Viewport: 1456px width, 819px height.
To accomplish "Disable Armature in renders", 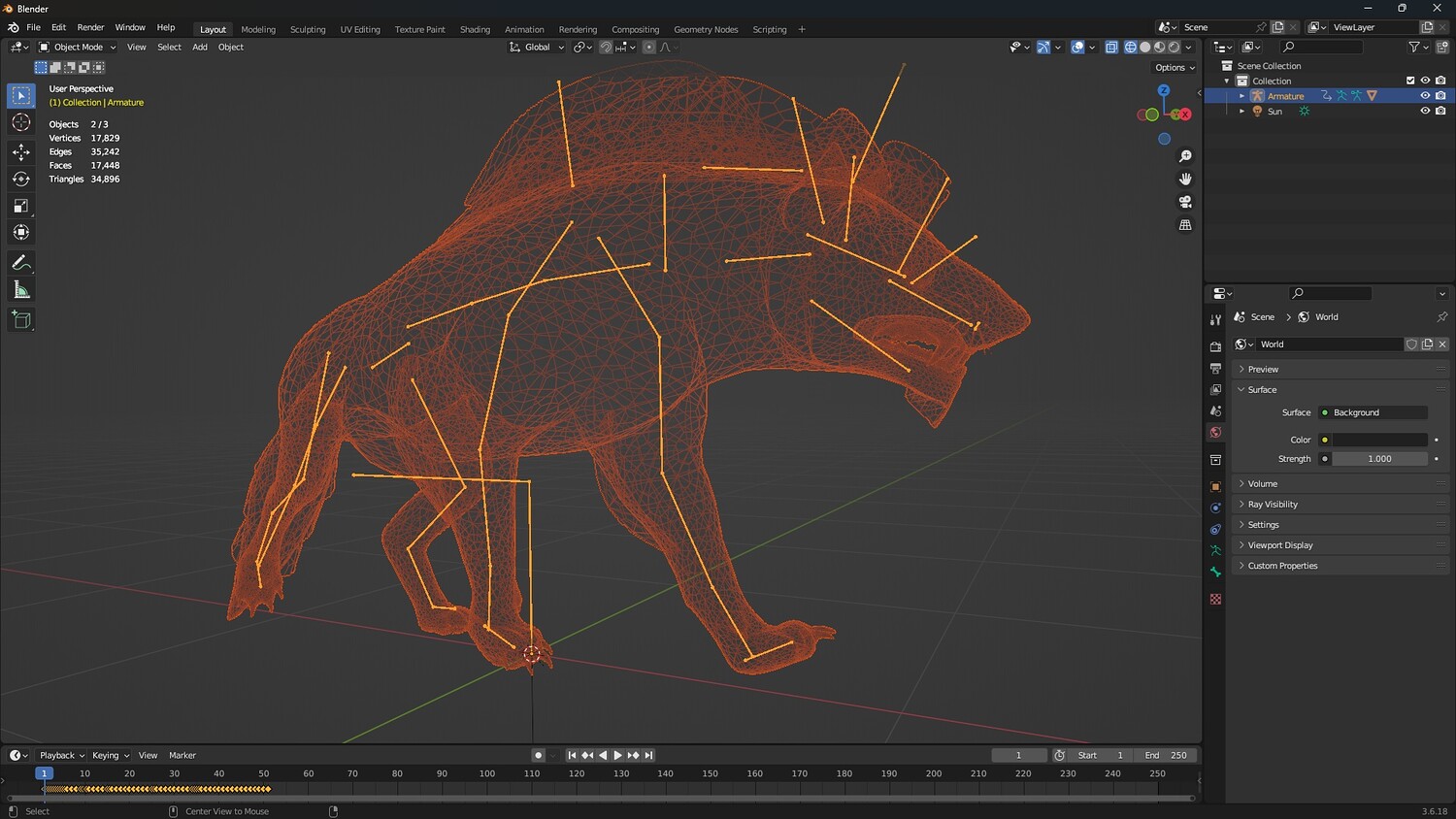I will point(1440,96).
